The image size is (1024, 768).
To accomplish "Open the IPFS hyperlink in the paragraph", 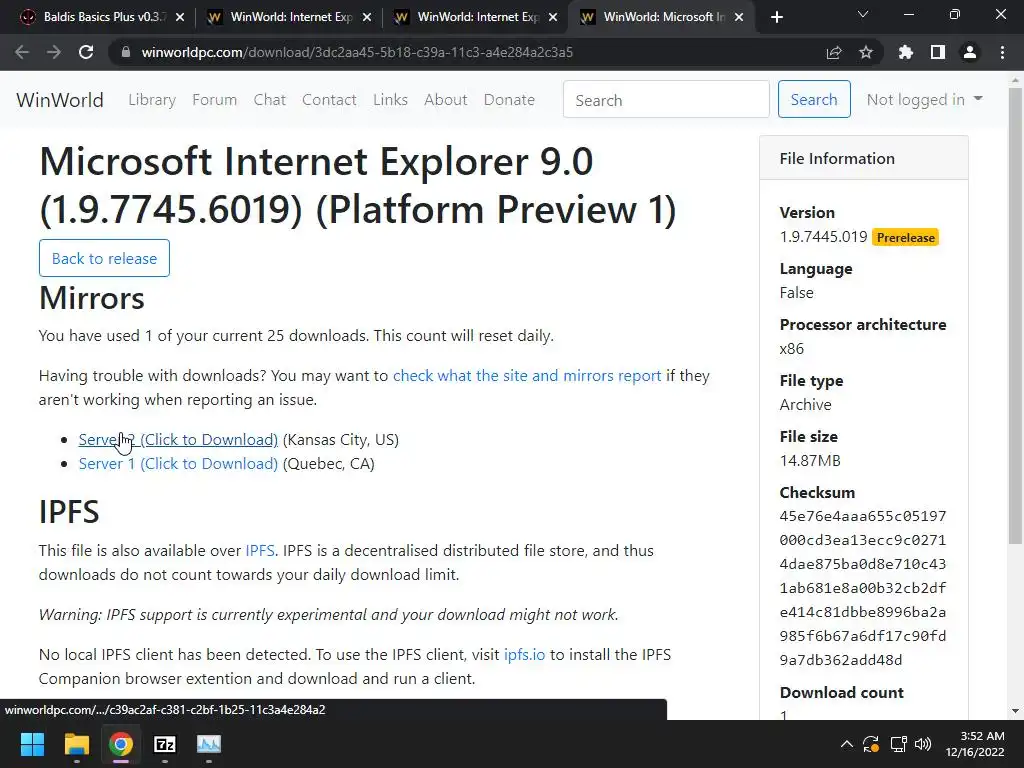I will click(x=260, y=551).
